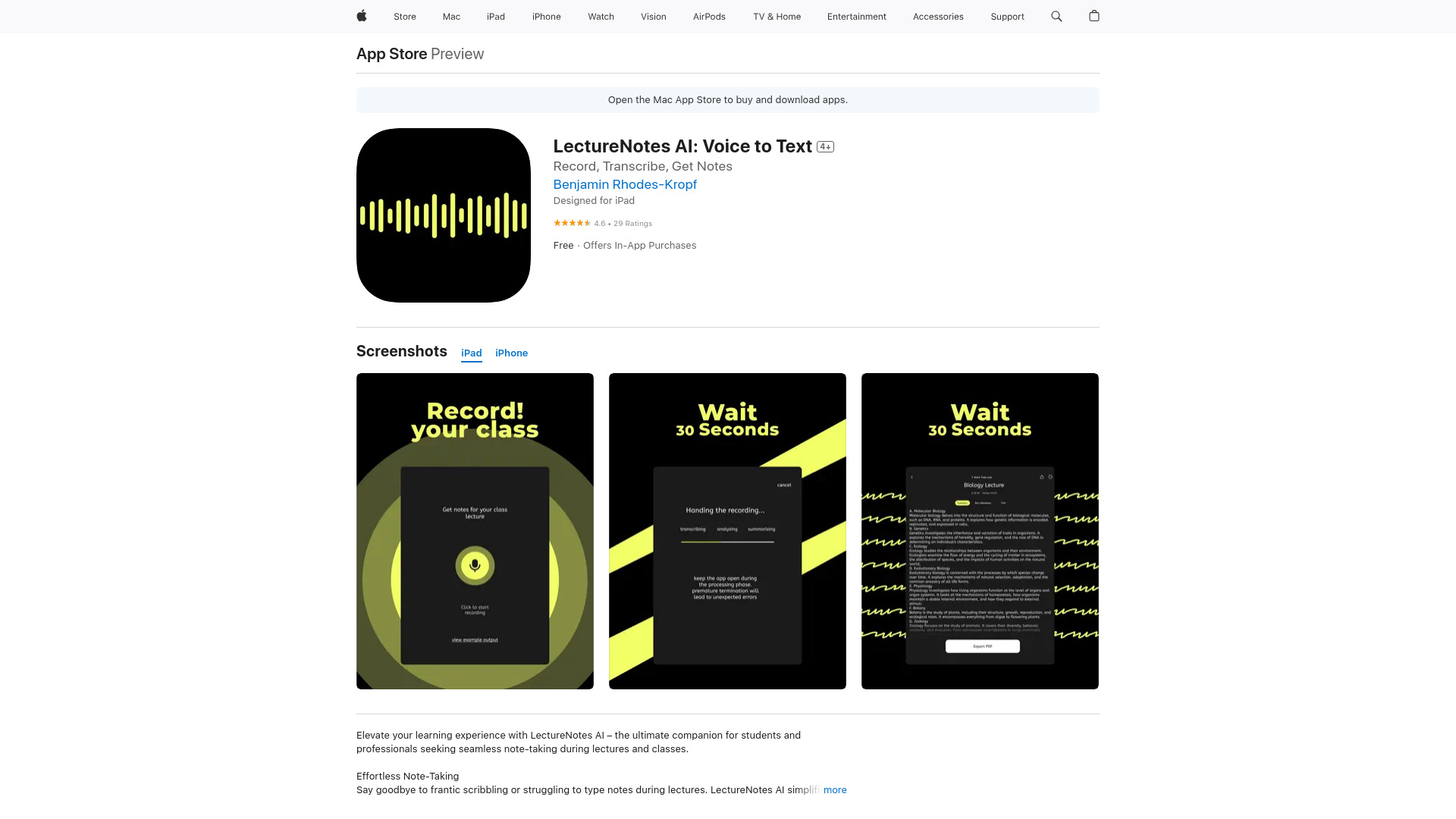Open Benjamin Rhodes-Kropf developer link
Screen dimensions: 1456x819
625,184
